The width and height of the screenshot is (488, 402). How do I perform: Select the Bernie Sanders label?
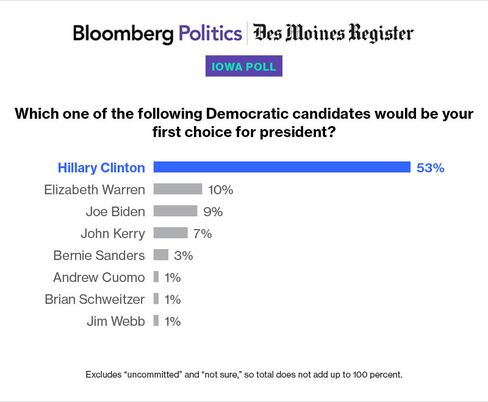[99, 255]
